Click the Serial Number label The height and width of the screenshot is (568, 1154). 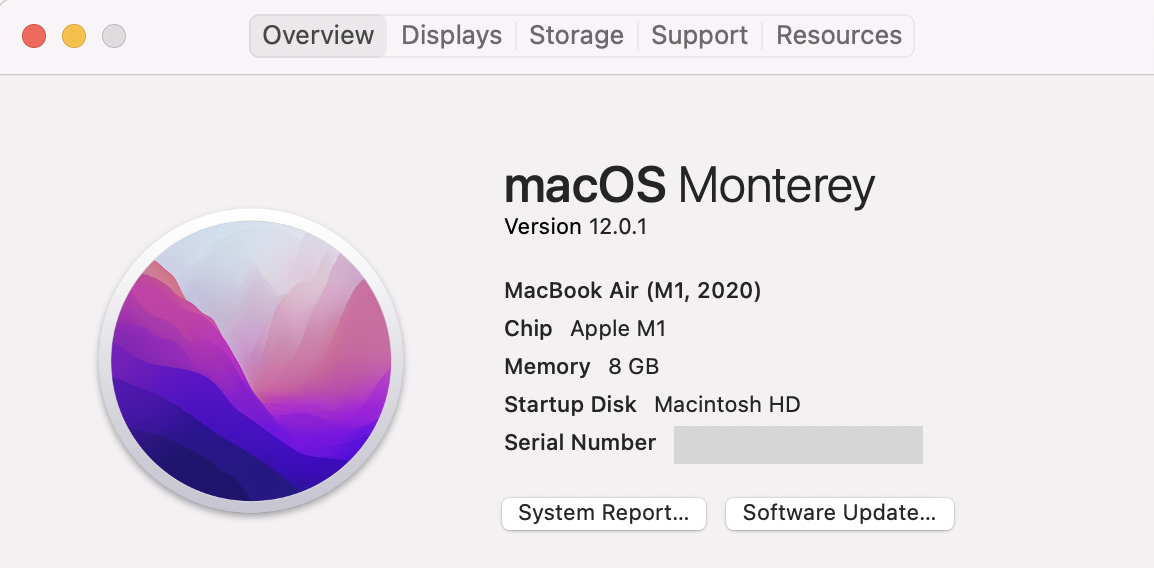point(580,443)
